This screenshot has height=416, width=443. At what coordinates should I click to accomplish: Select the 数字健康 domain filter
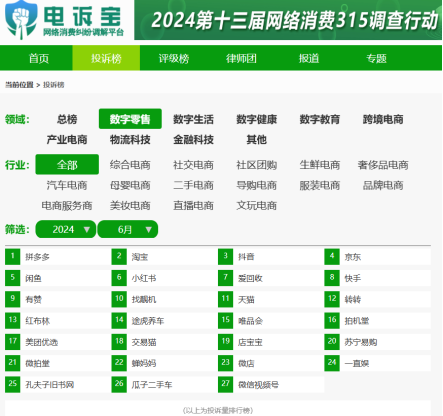click(257, 119)
